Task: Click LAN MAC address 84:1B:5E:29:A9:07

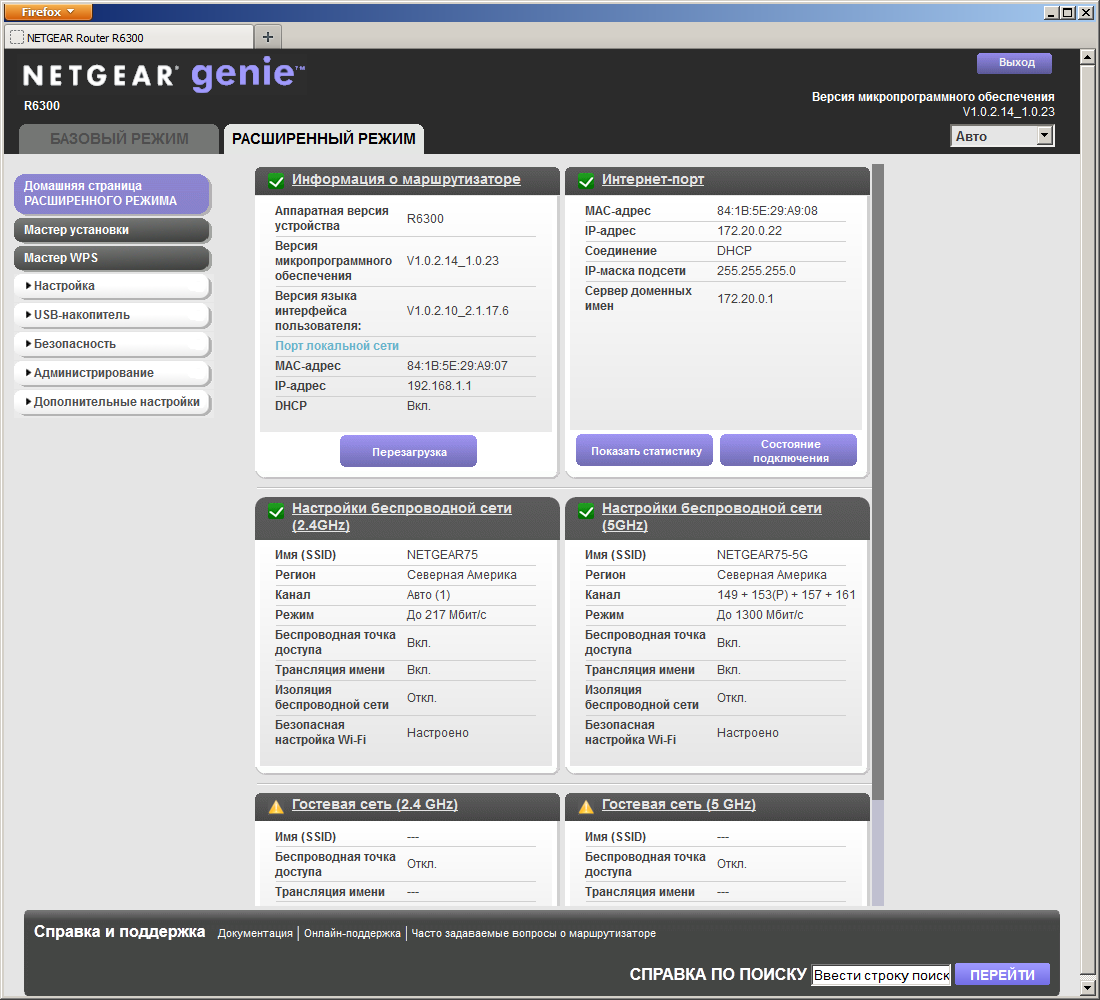Action: [x=457, y=366]
